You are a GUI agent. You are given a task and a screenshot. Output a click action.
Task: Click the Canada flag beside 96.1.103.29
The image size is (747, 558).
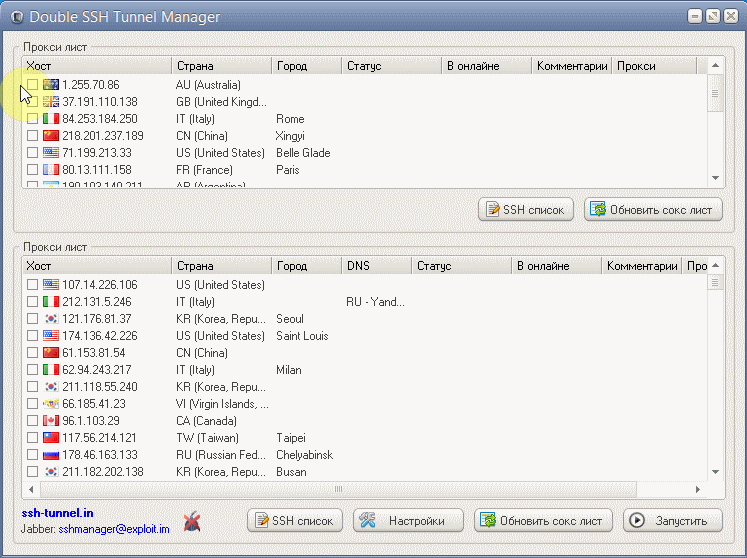(51, 421)
